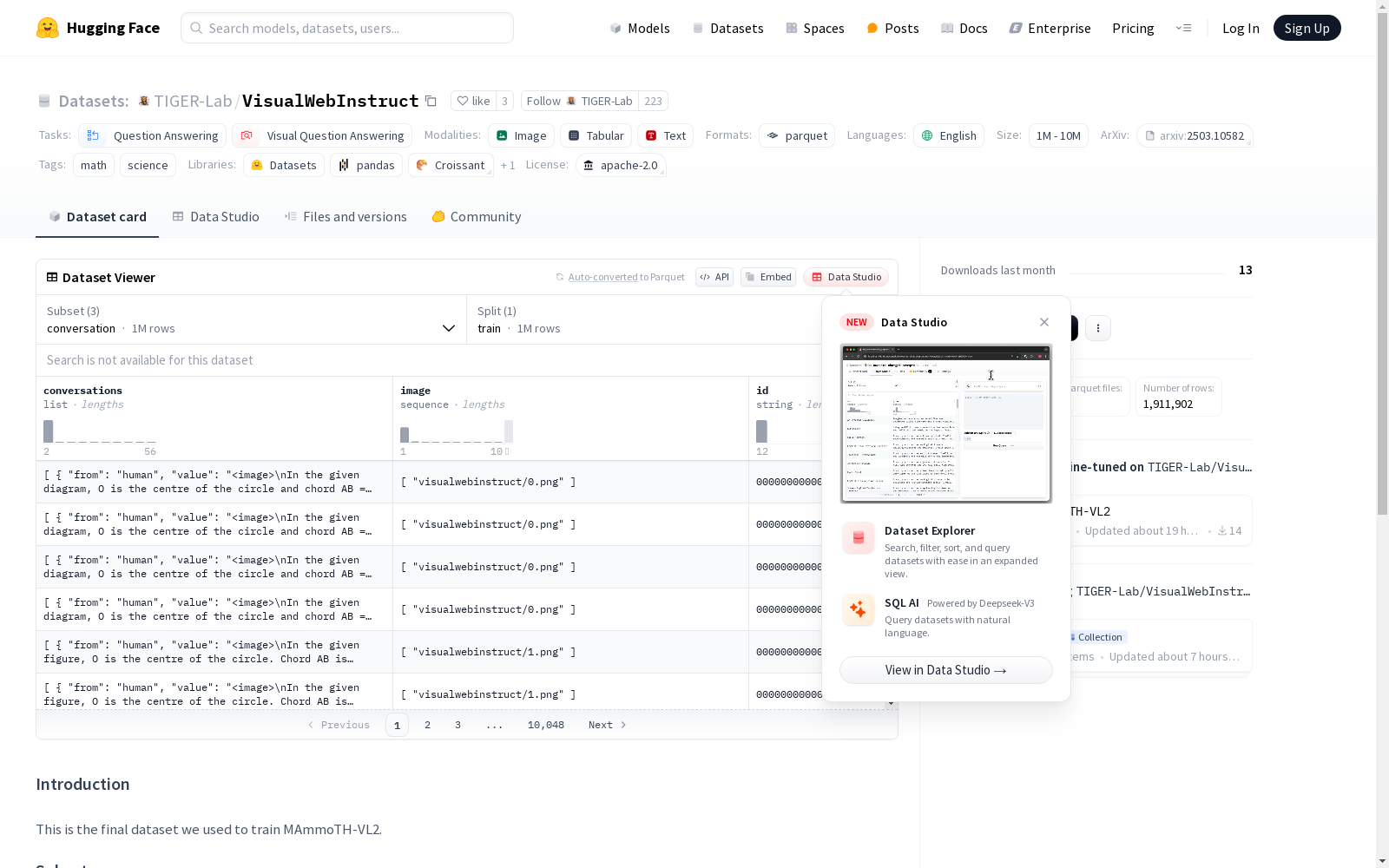Click the search models, datasets, users field
The width and height of the screenshot is (1389, 868).
coord(347,28)
